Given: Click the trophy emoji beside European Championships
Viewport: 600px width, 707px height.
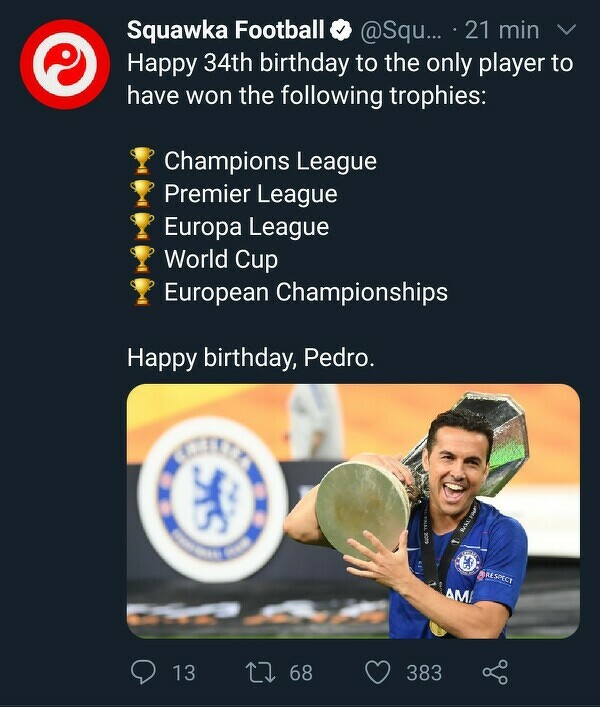Looking at the screenshot, I should click(142, 292).
